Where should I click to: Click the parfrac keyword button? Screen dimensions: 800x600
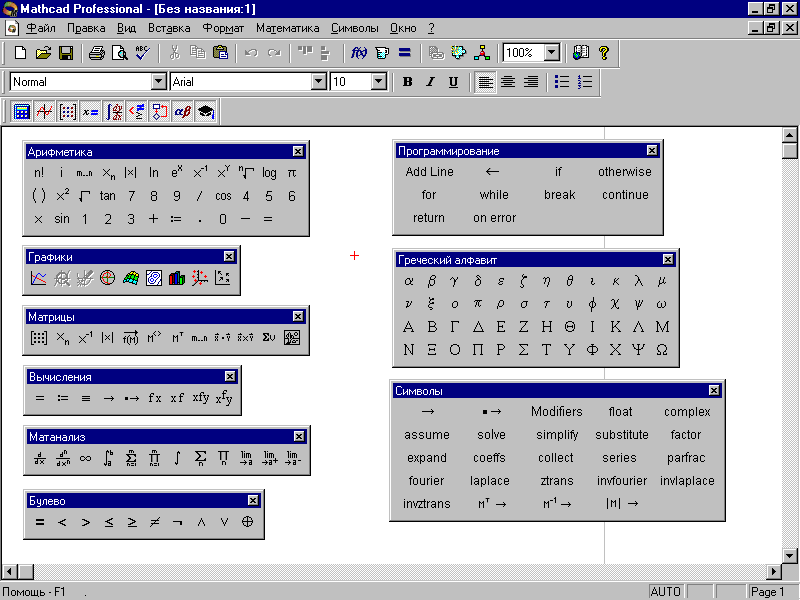tap(686, 458)
